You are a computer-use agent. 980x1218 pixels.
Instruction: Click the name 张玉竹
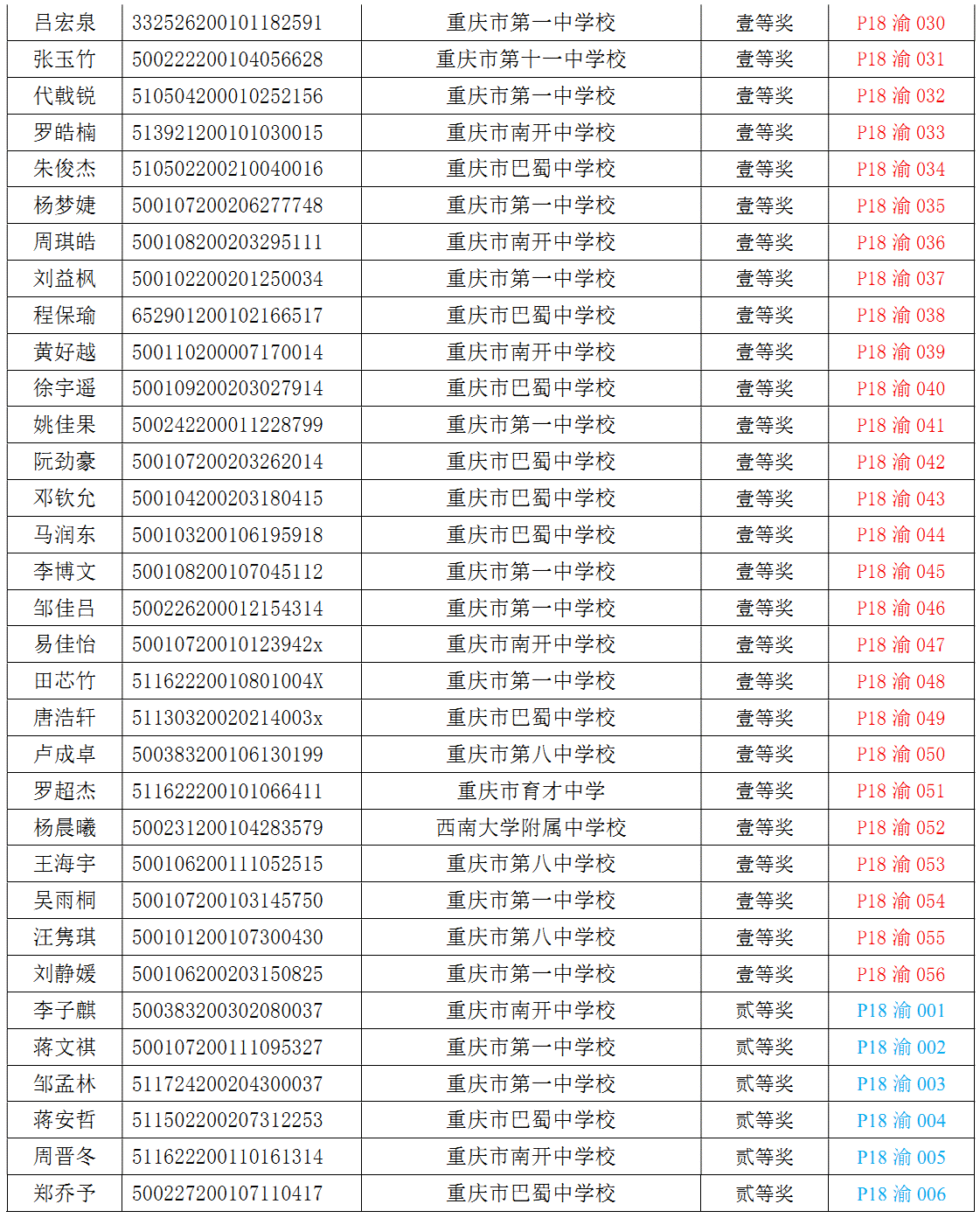tap(65, 59)
